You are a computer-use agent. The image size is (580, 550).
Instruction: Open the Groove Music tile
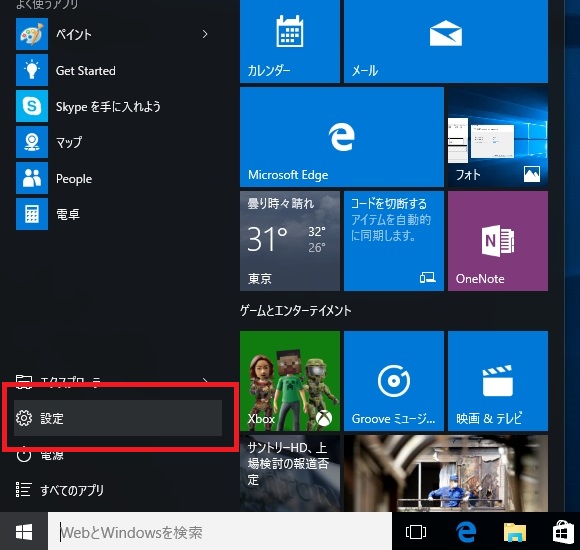(x=394, y=381)
